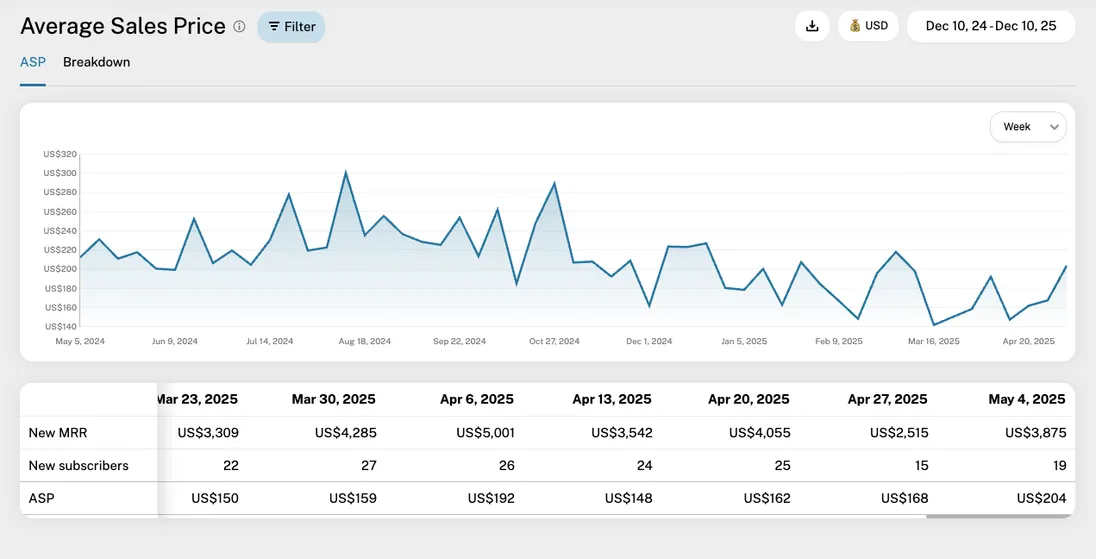This screenshot has height=559, width=1096.
Task: Download the report using the download icon
Action: pos(812,26)
